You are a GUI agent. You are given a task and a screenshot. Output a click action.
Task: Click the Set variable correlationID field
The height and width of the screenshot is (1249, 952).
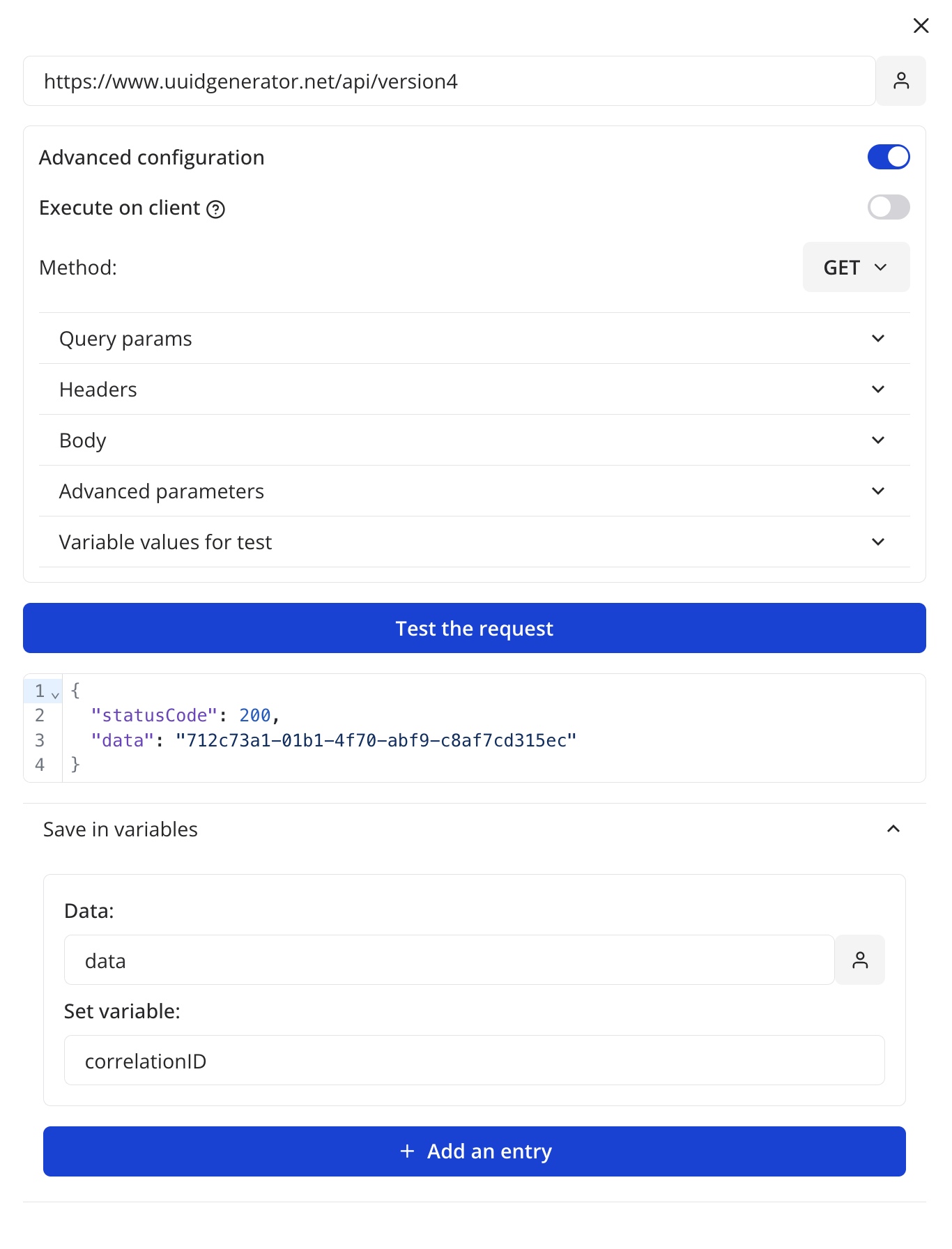pyautogui.click(x=474, y=1061)
